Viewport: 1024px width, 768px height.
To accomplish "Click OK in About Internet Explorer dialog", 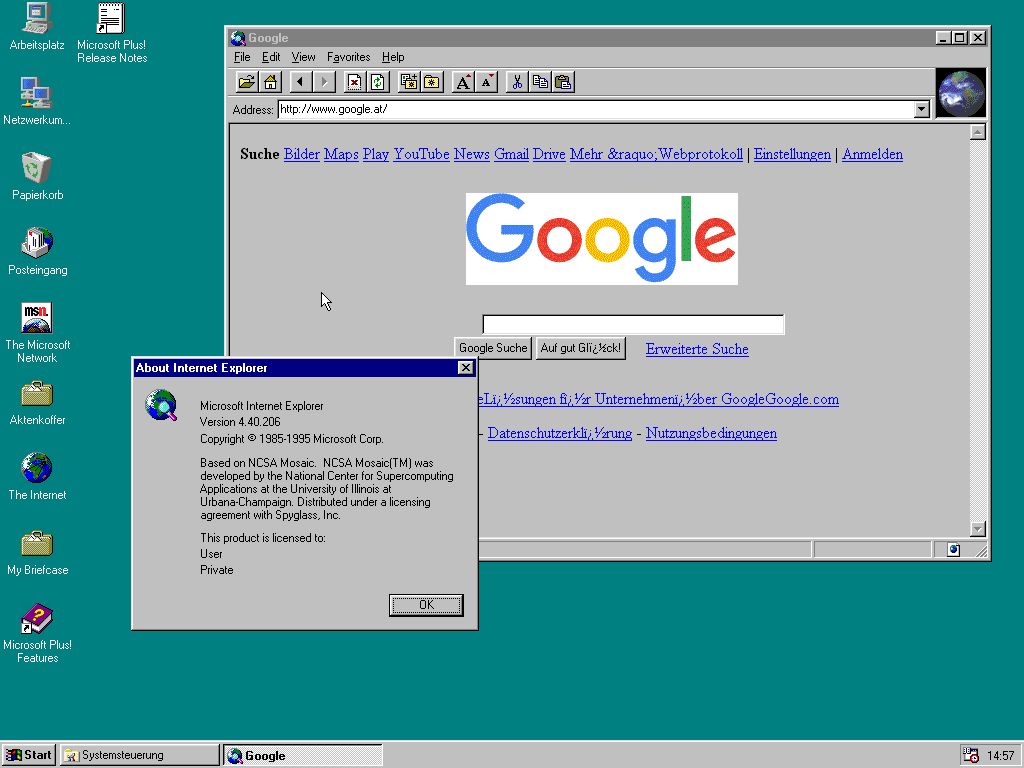I will click(426, 605).
